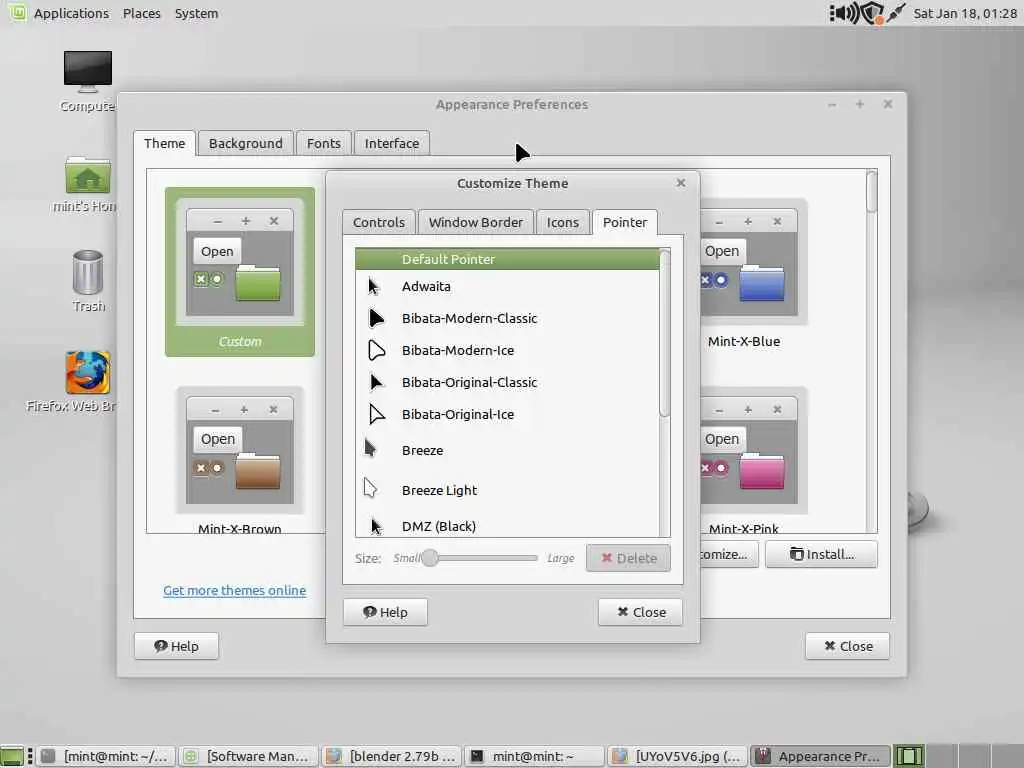
Task: Click Close in Customize Theme dialog
Action: tap(641, 612)
